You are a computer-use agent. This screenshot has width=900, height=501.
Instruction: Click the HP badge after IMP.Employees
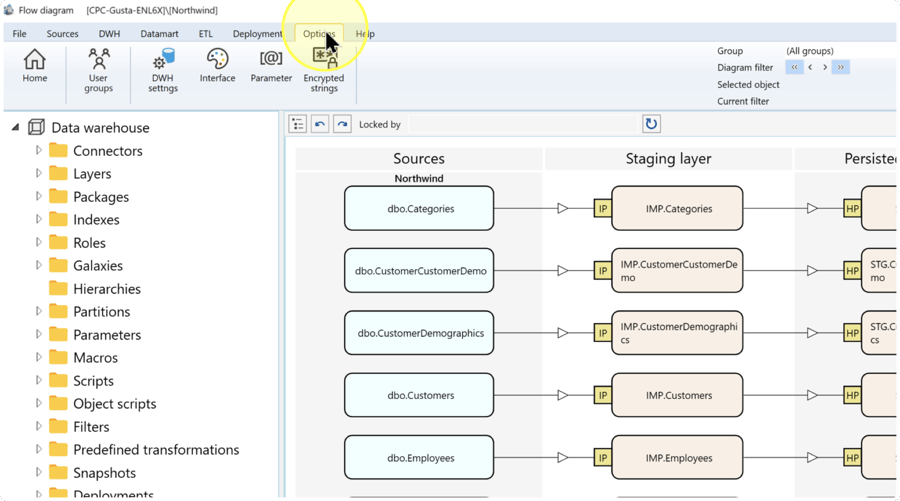point(852,457)
